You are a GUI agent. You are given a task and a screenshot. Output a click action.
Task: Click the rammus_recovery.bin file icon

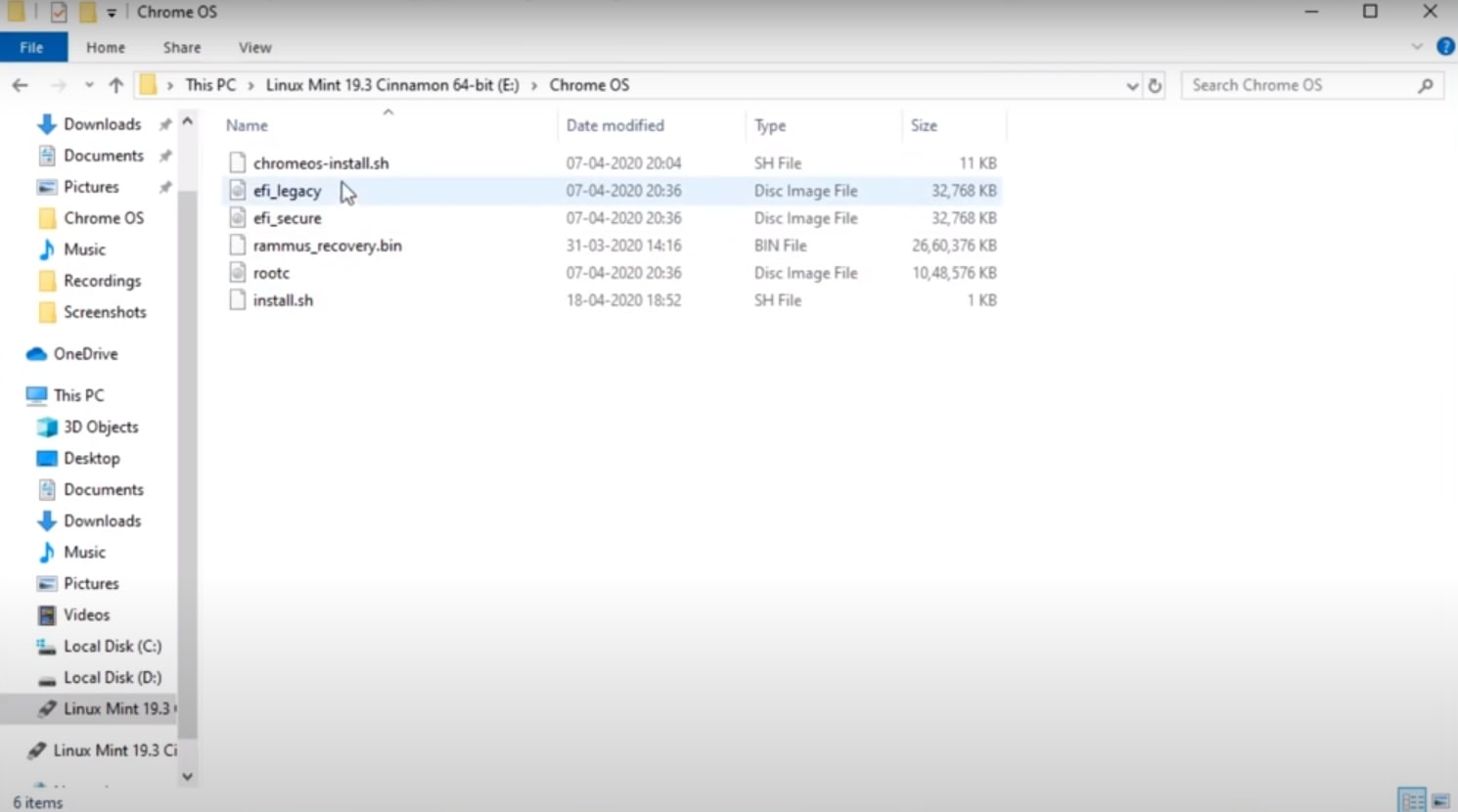(x=237, y=246)
